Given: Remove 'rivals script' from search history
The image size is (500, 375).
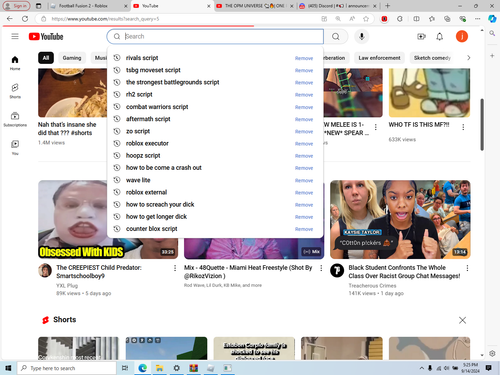Looking at the screenshot, I should [x=304, y=58].
